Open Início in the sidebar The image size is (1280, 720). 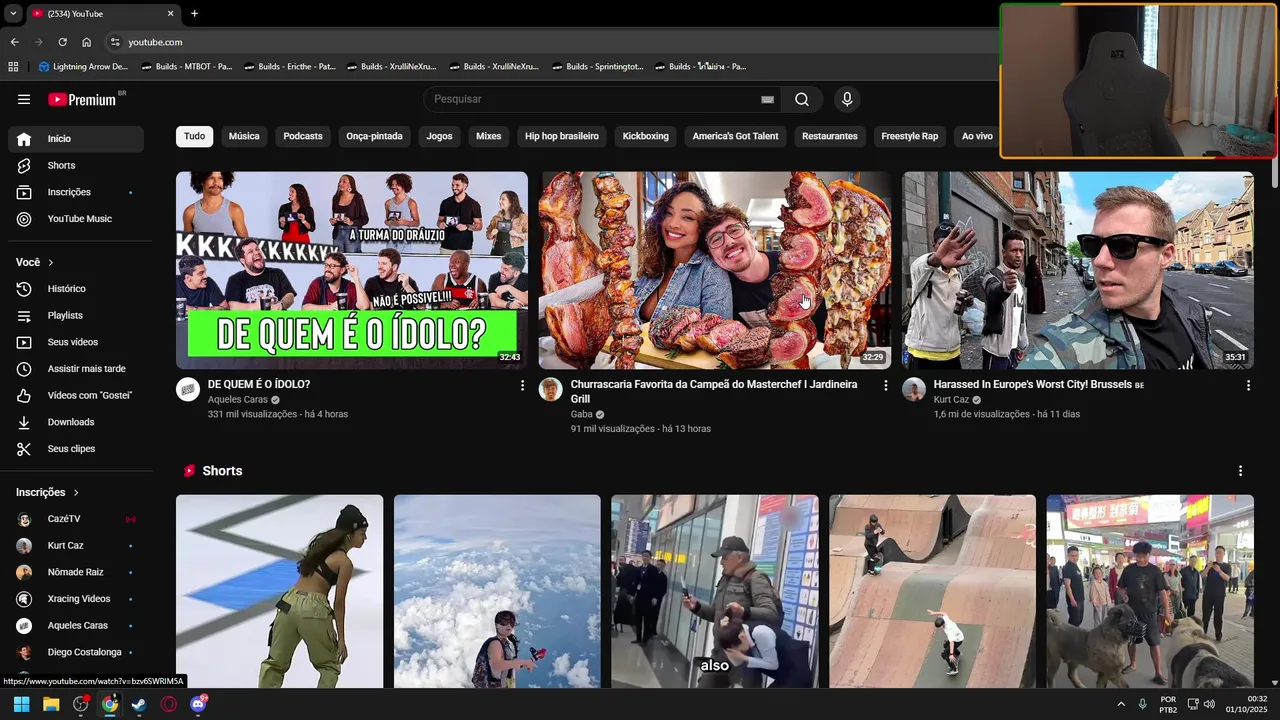[76, 139]
